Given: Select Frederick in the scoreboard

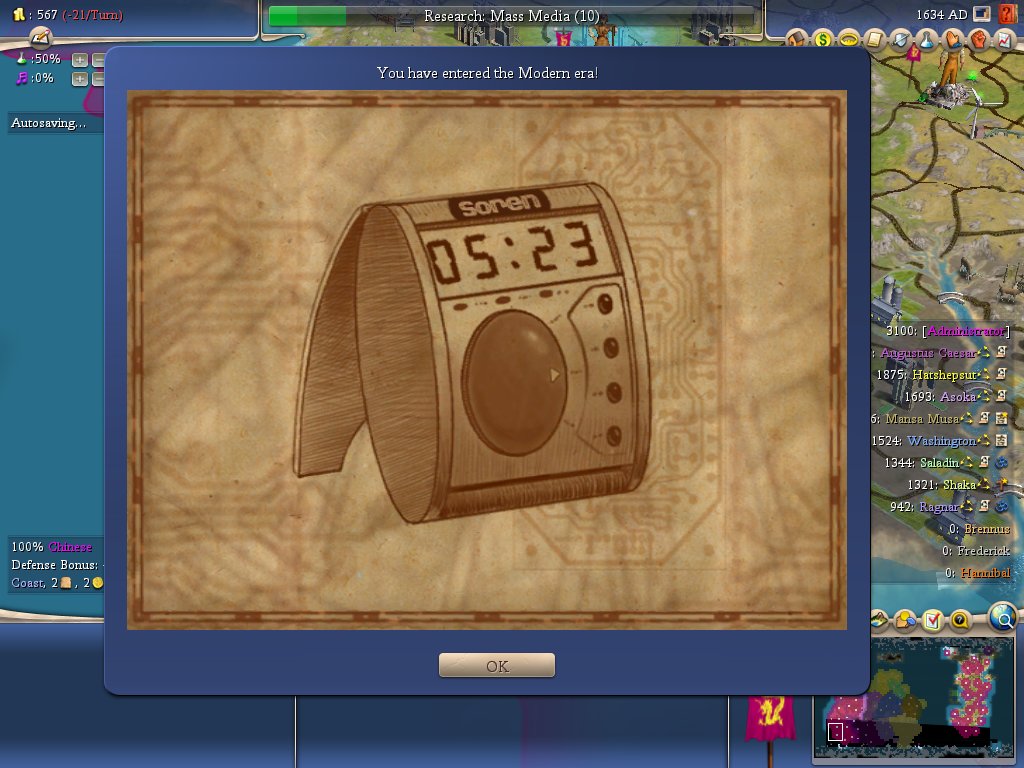Looking at the screenshot, I should (984, 551).
